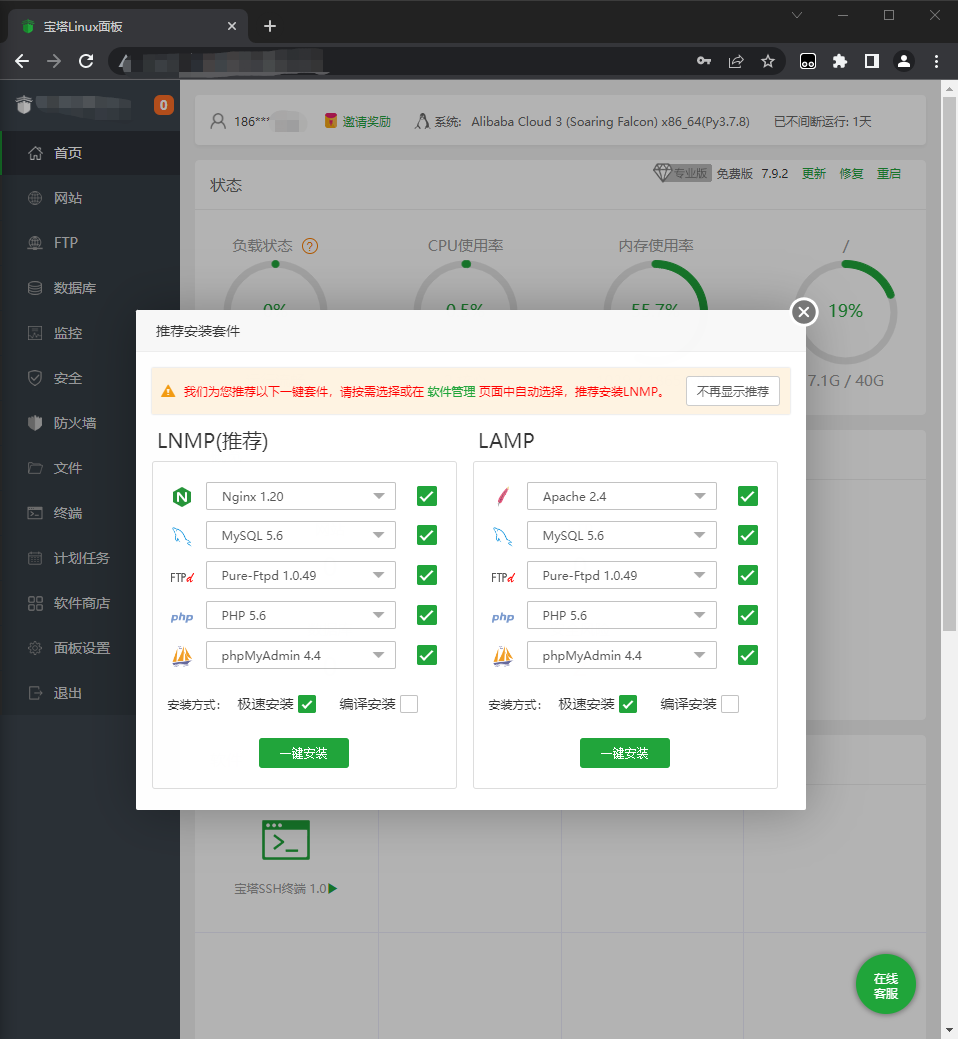Screen dimensions: 958x1039
Task: Uncheck the LNMP Pure-Ftpd checkbox
Action: click(427, 575)
